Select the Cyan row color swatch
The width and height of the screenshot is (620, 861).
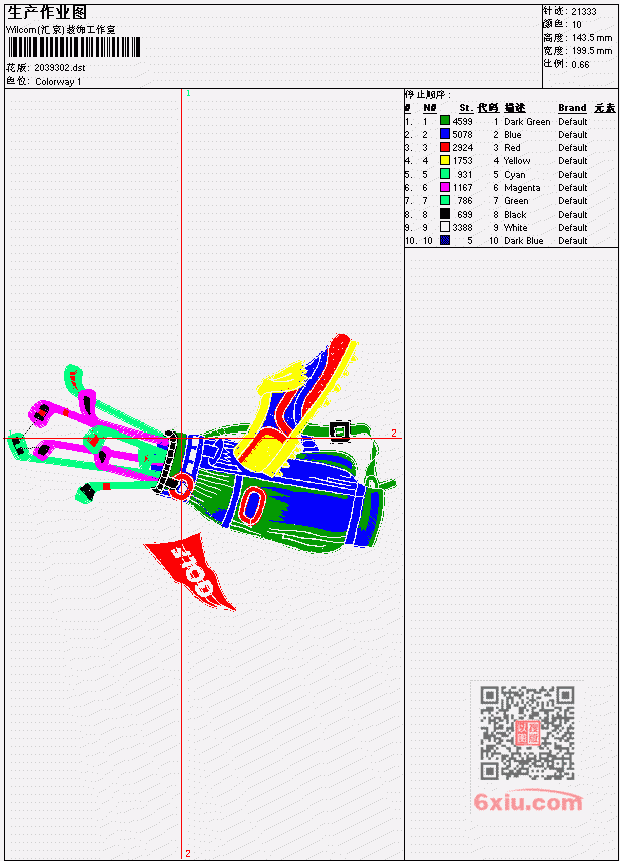(x=445, y=174)
